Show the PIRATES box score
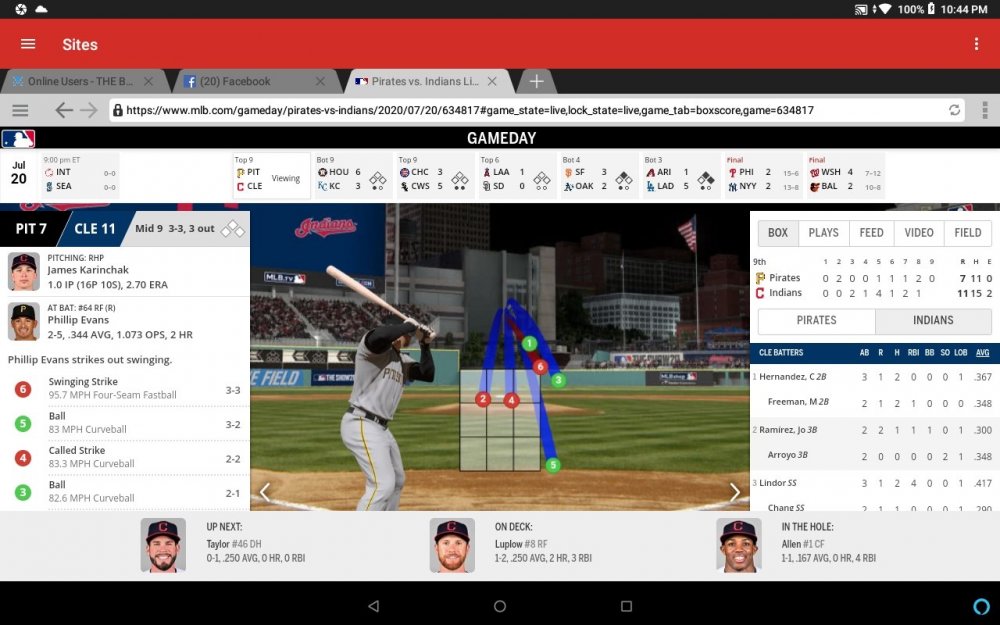Screen dimensions: 1000x625 point(816,320)
